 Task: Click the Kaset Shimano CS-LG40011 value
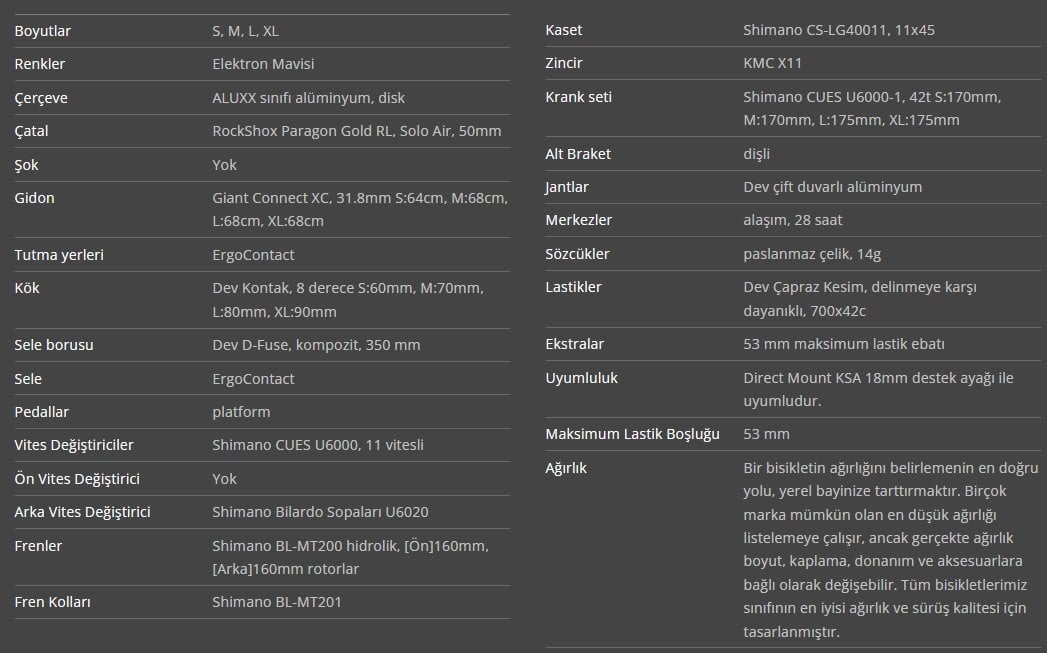(x=839, y=30)
